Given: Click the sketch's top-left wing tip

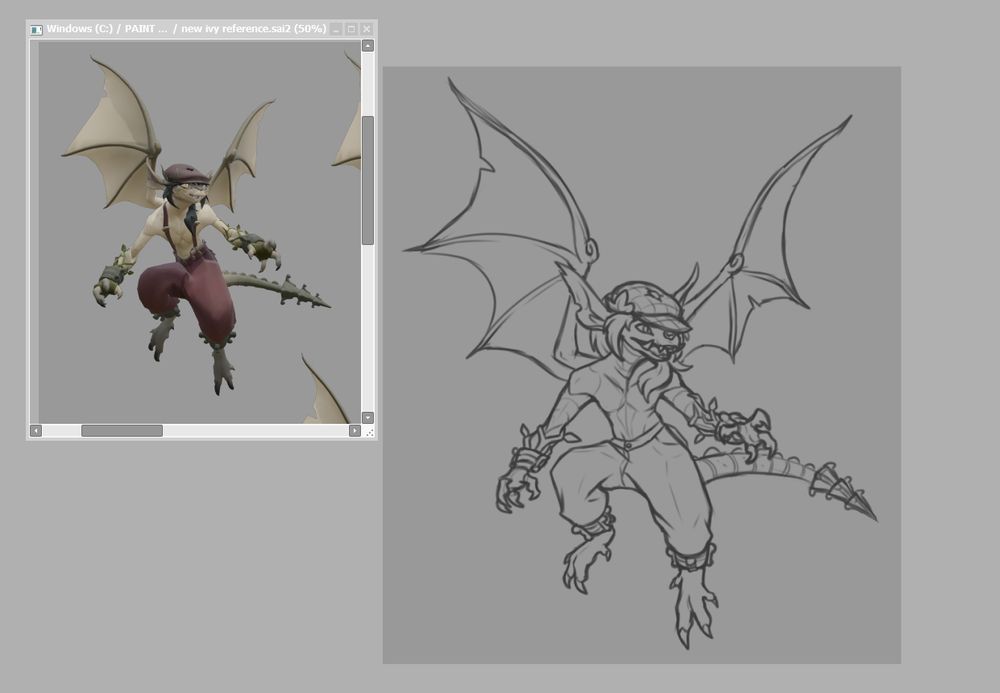Looking at the screenshot, I should pyautogui.click(x=452, y=83).
